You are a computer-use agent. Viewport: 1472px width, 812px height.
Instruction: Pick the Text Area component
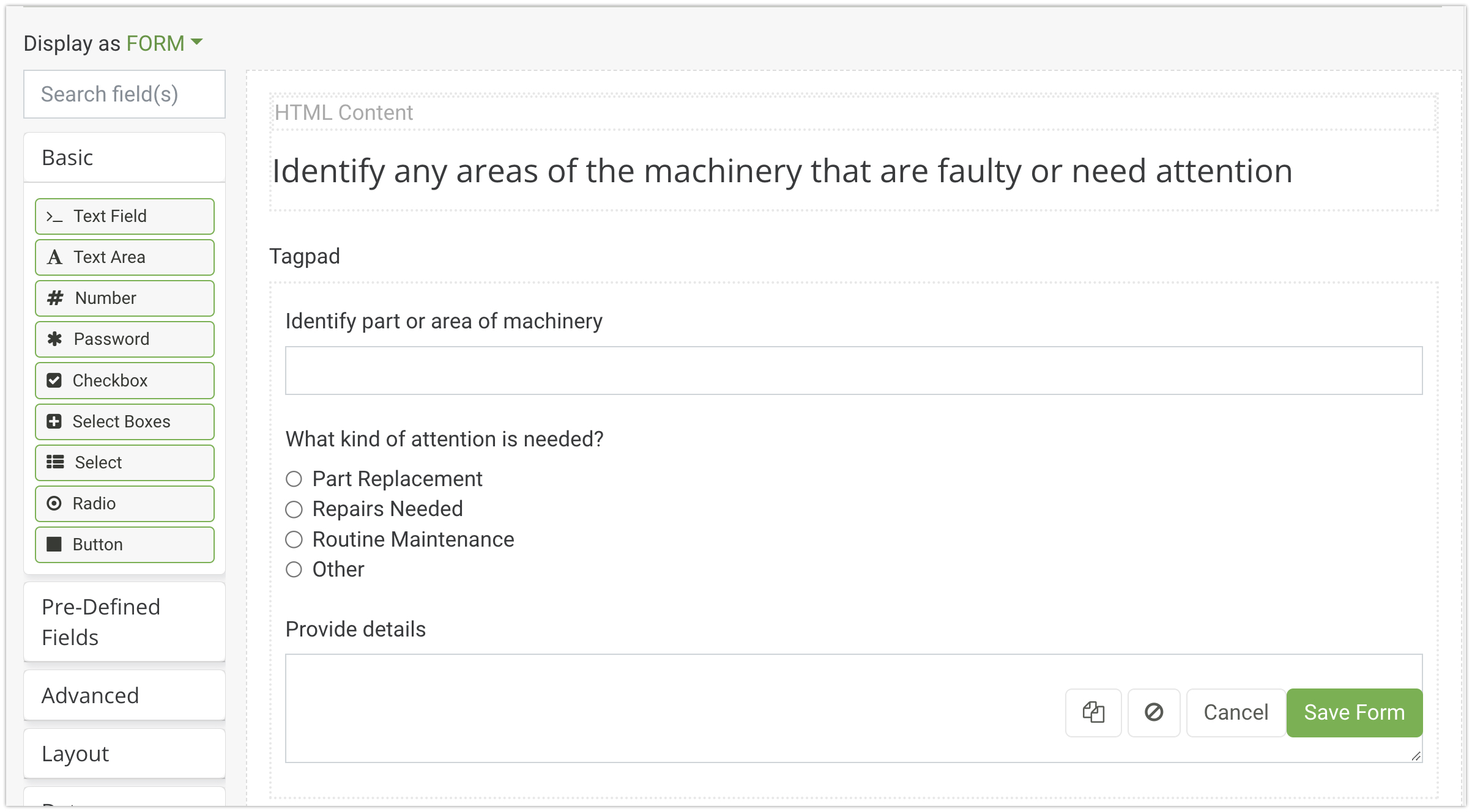(x=125, y=257)
